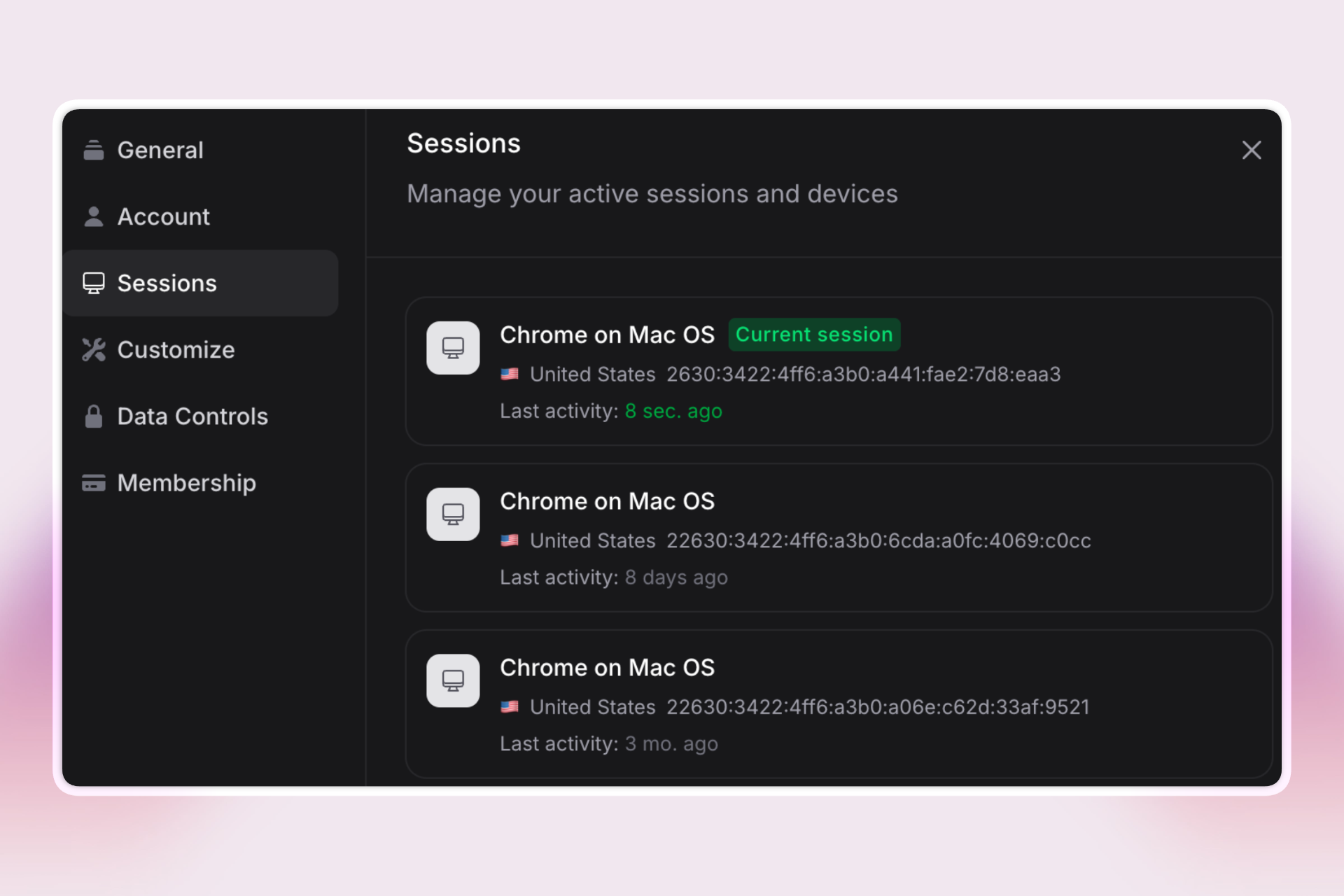Viewport: 1344px width, 896px height.
Task: Click the Current session green badge
Action: pos(814,335)
